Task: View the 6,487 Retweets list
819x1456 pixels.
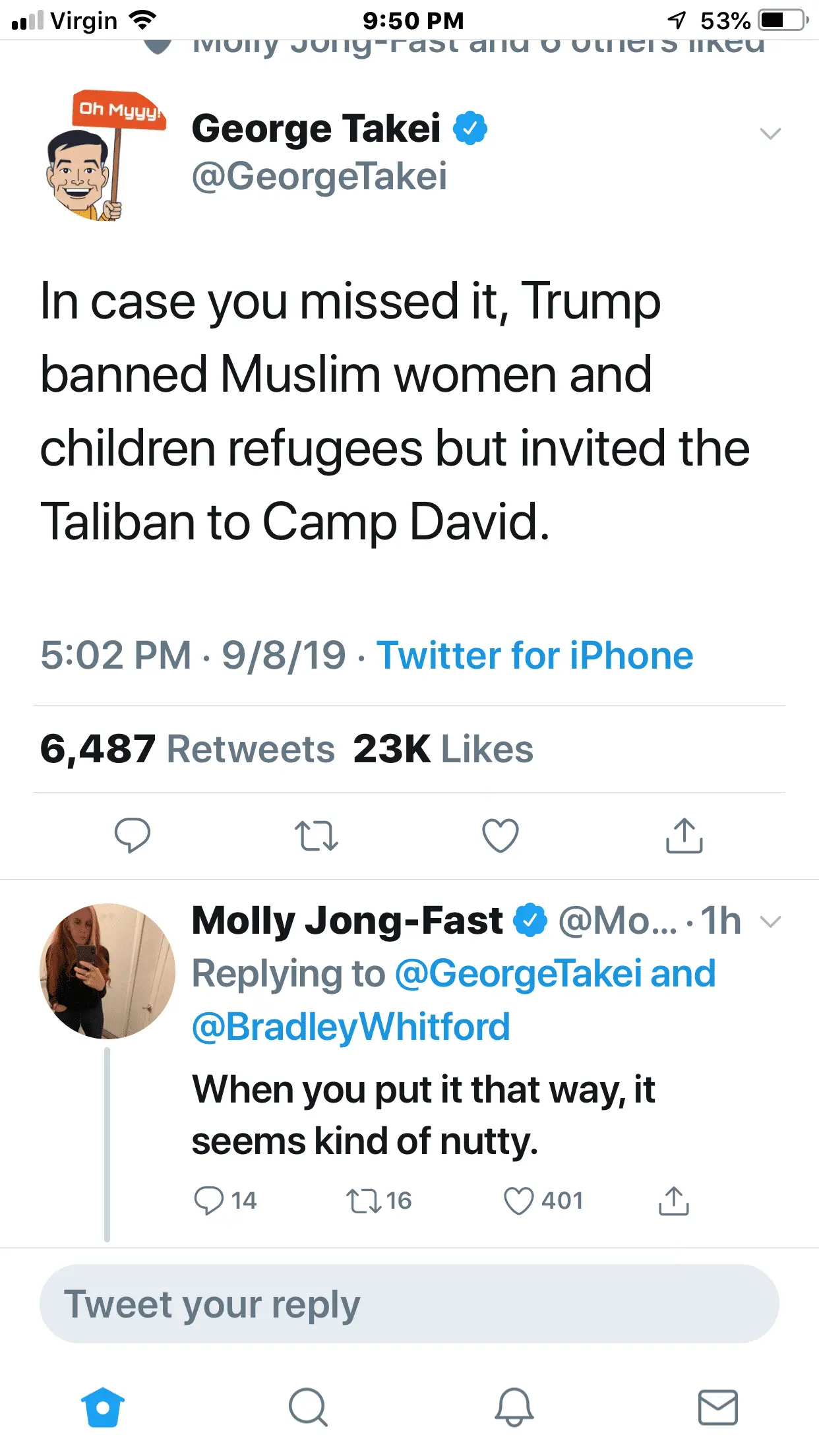Action: (187, 749)
